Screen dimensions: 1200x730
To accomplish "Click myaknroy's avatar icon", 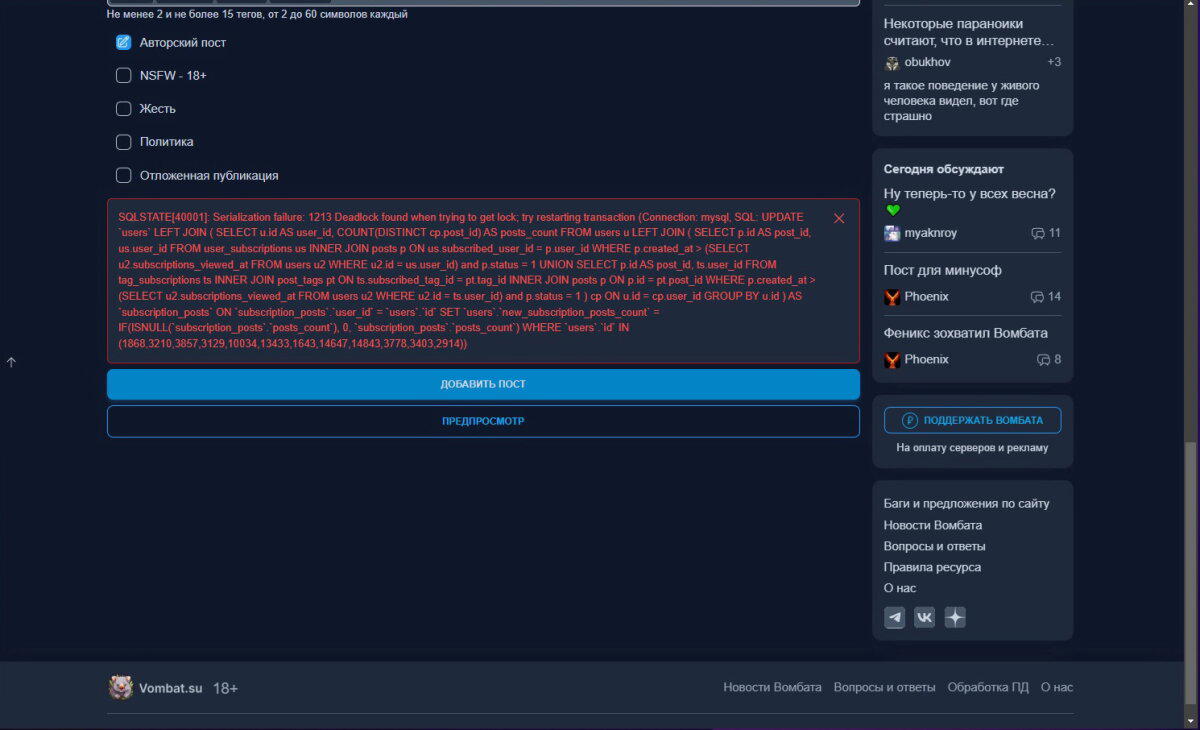I will [x=892, y=233].
